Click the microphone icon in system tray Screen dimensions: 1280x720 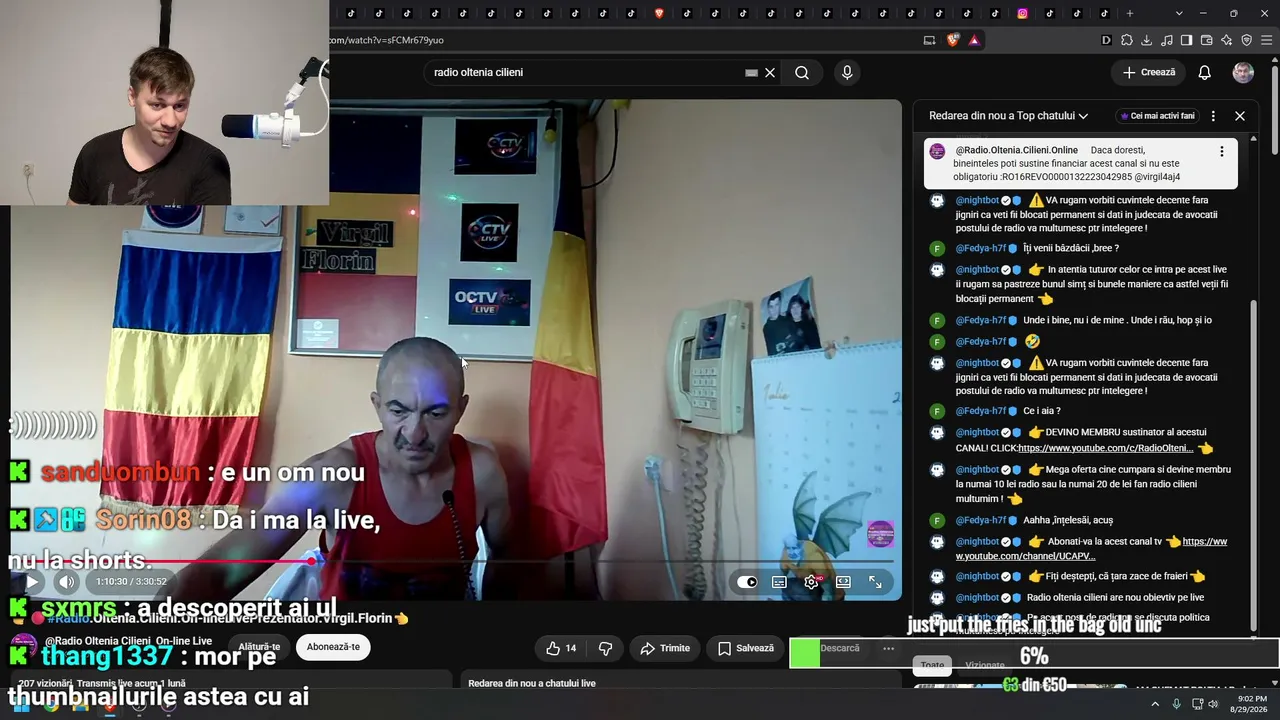[1176, 704]
